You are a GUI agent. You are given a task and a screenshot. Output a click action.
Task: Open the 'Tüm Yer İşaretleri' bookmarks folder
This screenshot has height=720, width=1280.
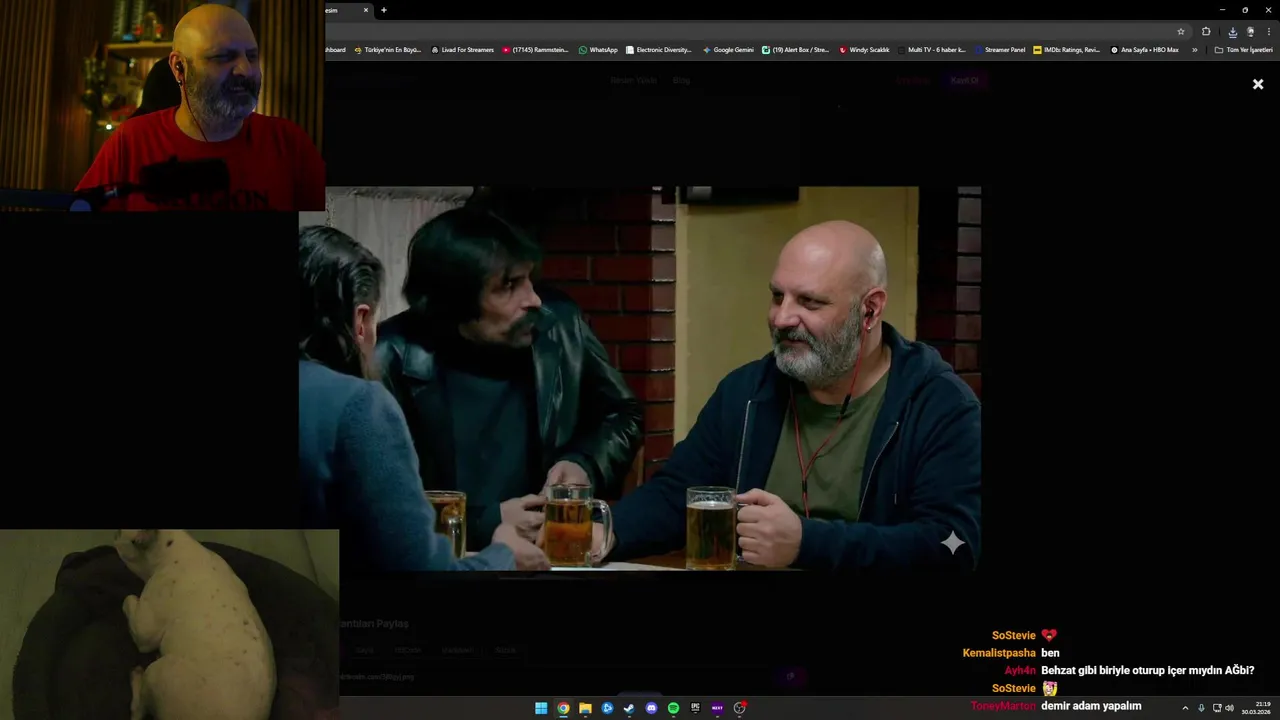[x=1243, y=49]
